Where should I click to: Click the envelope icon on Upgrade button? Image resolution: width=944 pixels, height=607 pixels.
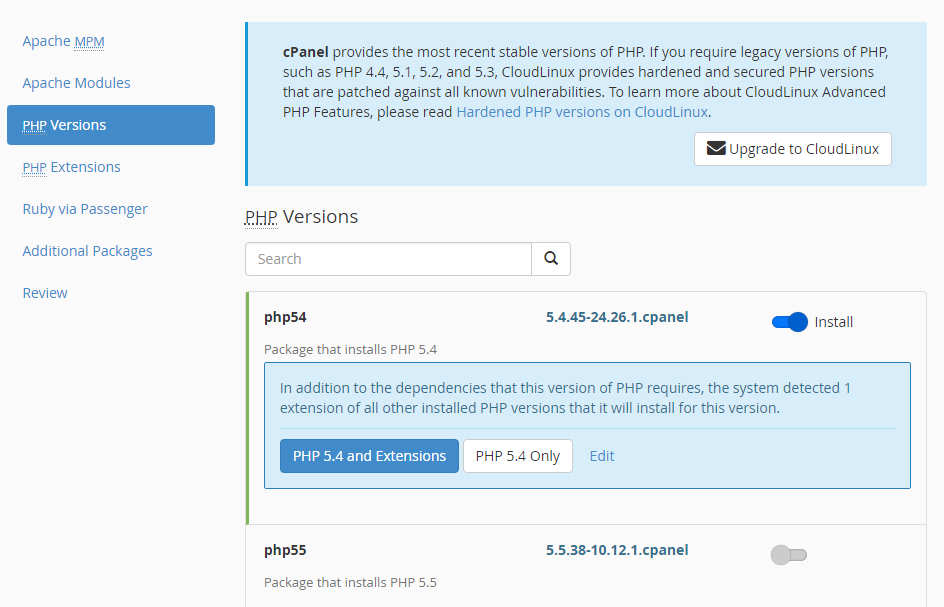716,149
